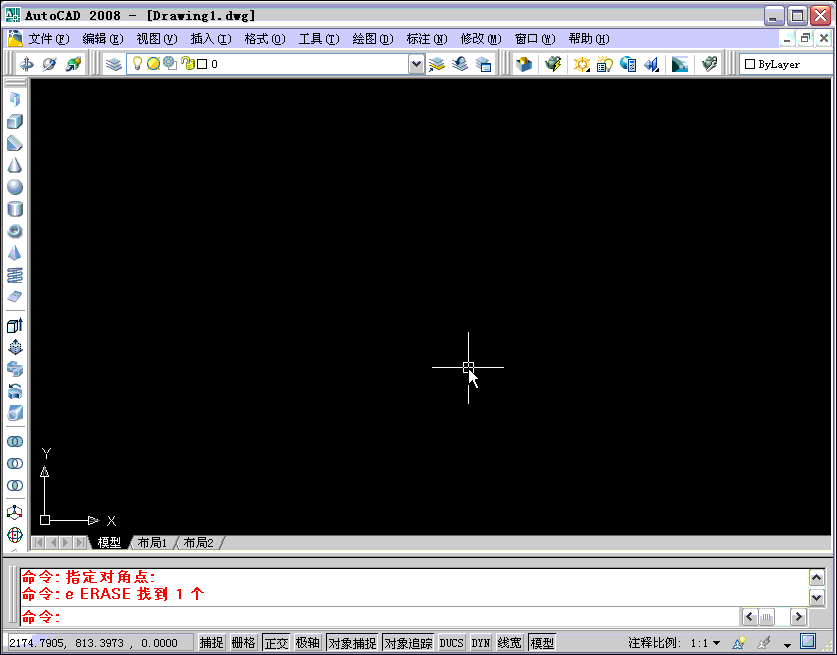Switch to the 布局1 tab
This screenshot has width=837, height=655.
152,542
